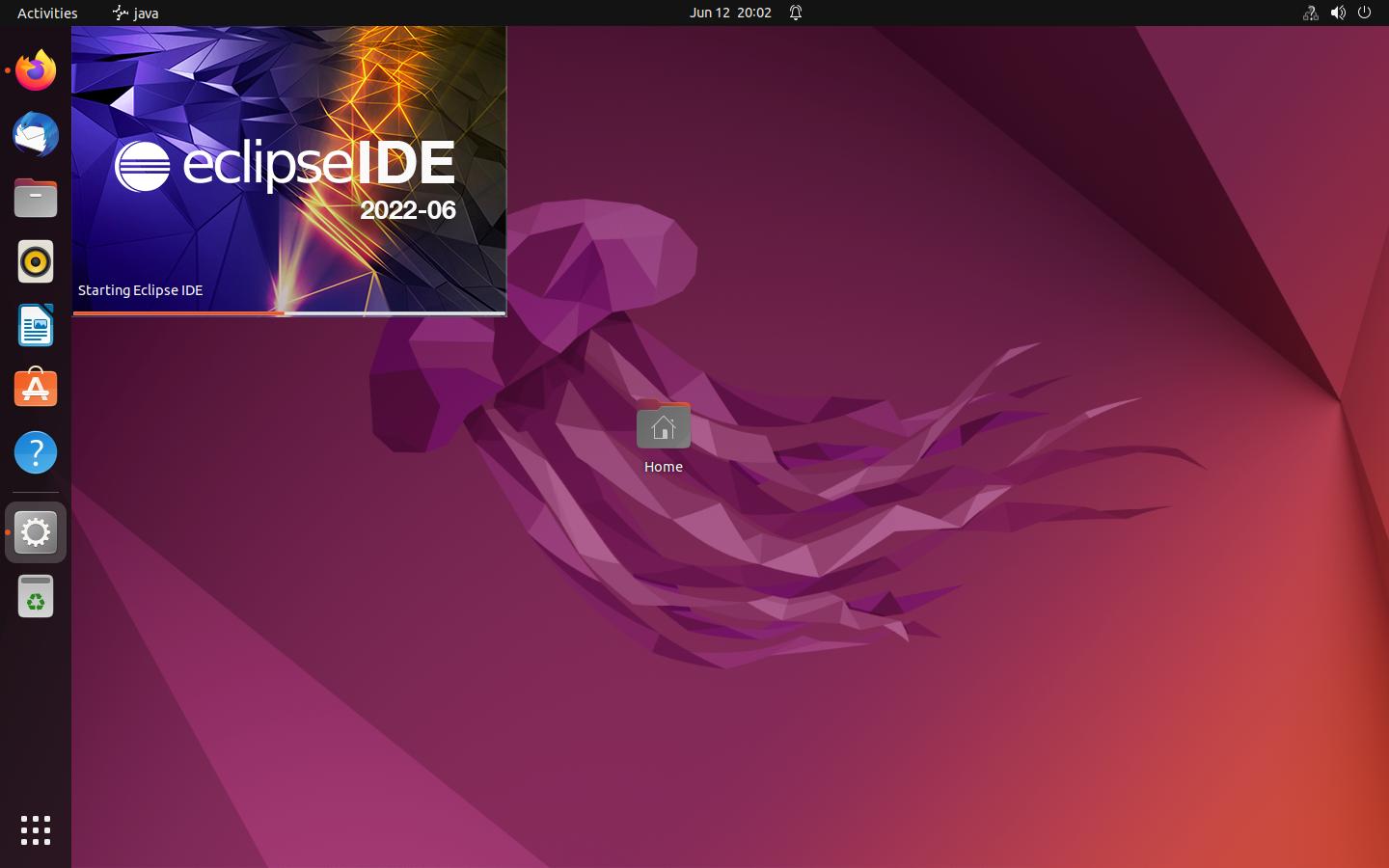Open Firefox from the dock
The image size is (1389, 868).
click(36, 70)
